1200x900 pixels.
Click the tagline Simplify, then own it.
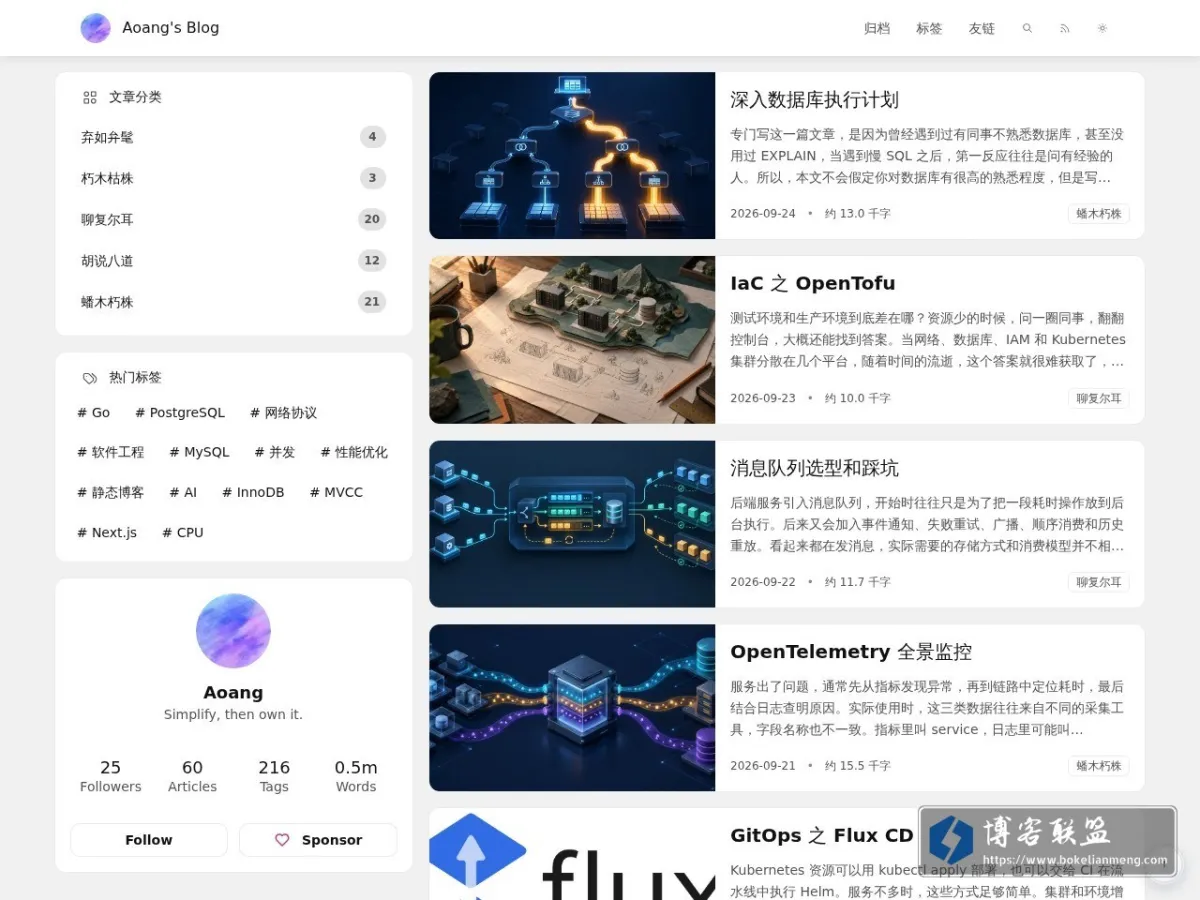(x=233, y=715)
